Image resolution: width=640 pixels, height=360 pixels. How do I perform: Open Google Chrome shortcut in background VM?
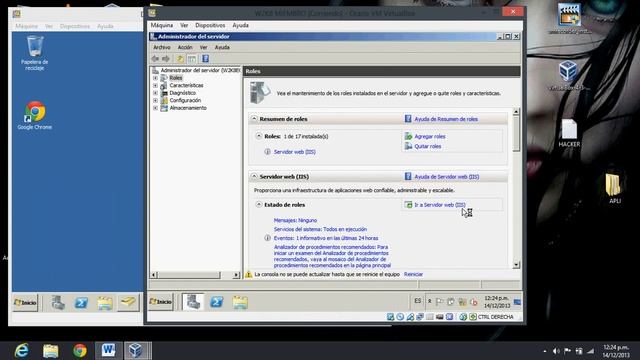pos(35,116)
